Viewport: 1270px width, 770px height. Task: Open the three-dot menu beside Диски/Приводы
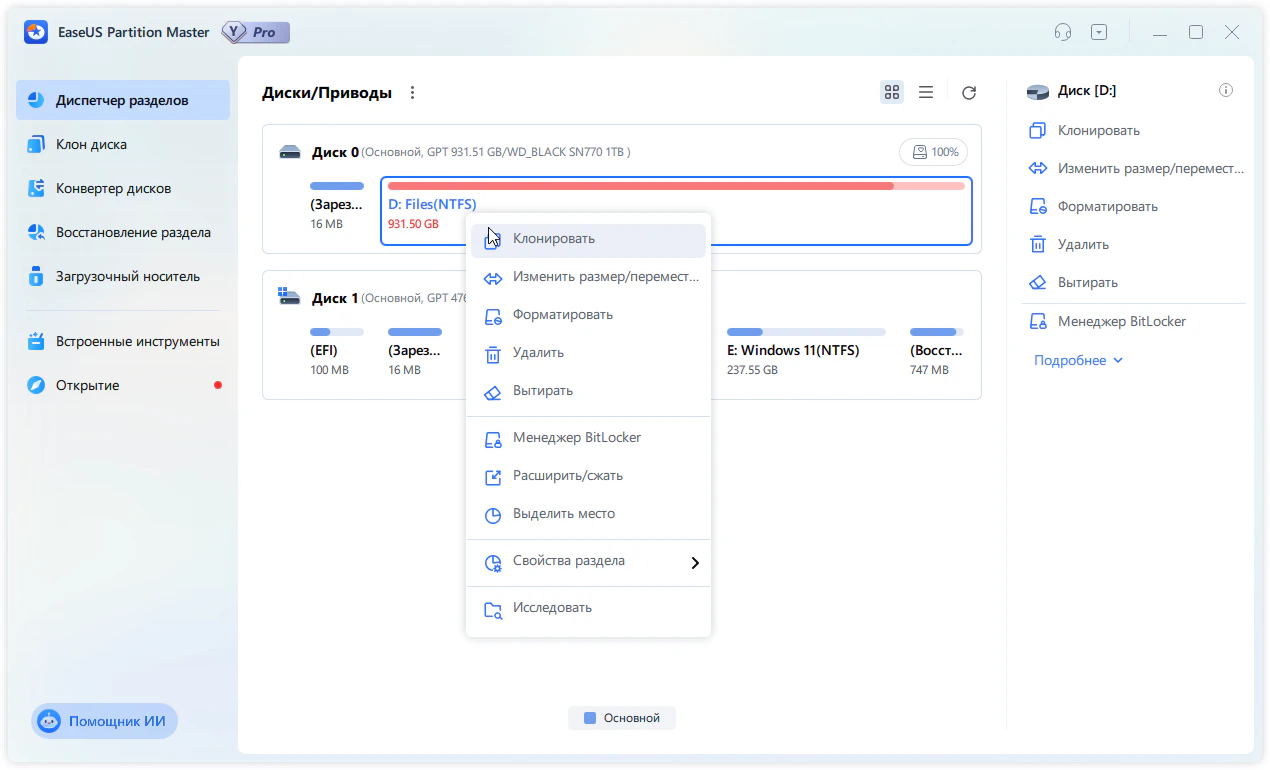coord(412,93)
